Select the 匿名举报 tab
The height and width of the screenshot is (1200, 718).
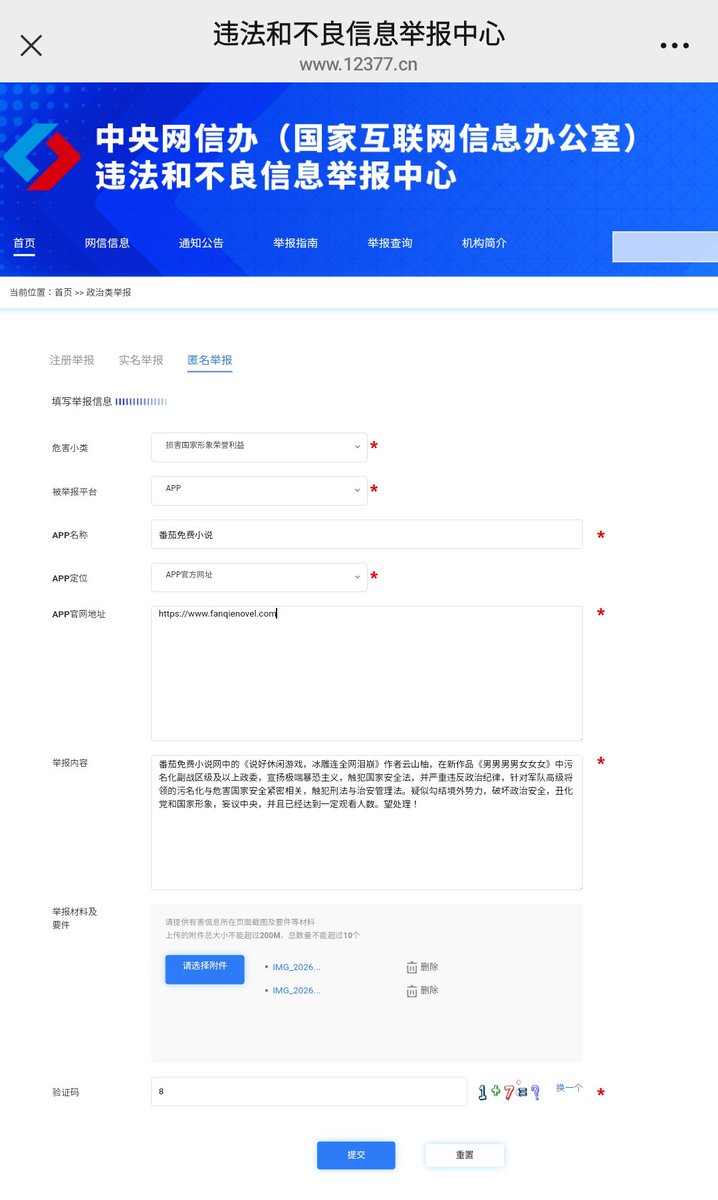pos(209,360)
